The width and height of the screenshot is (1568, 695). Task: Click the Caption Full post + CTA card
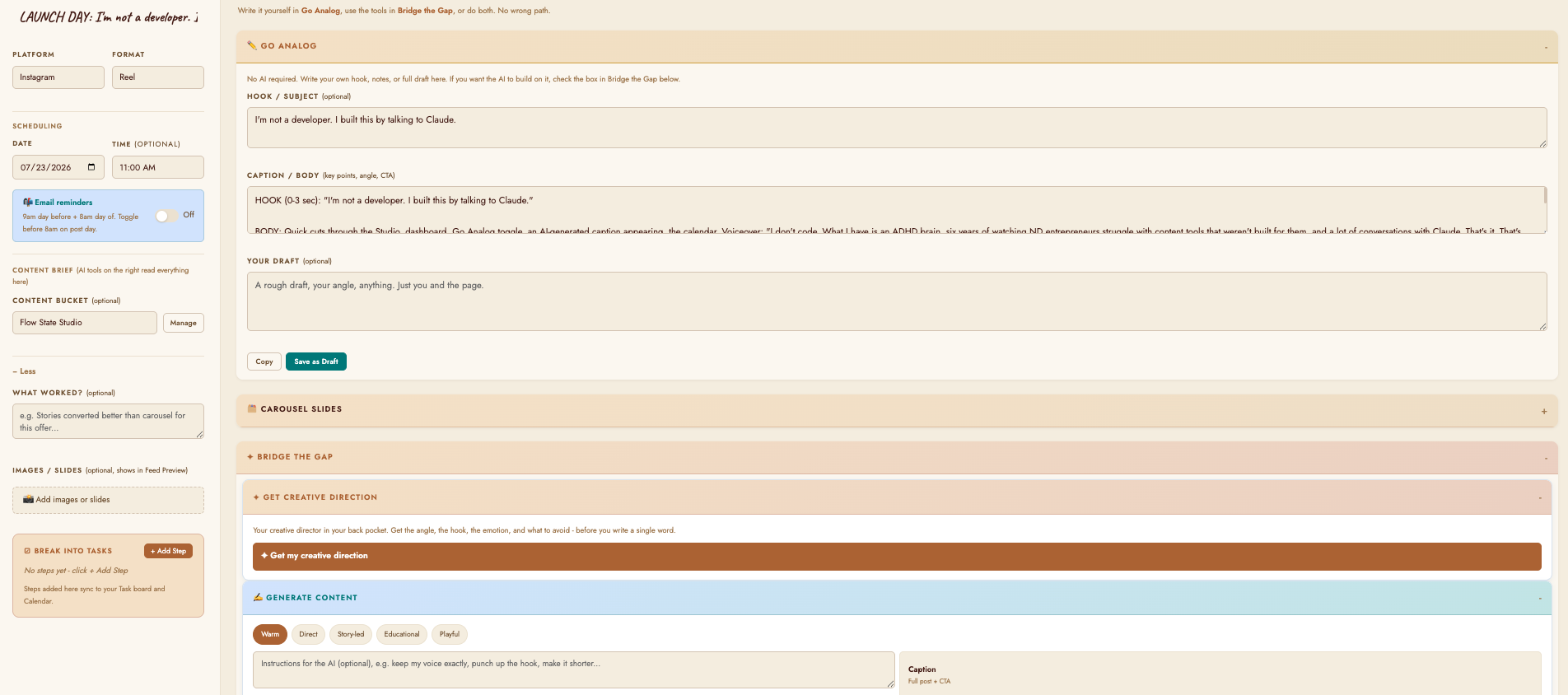coord(1220,674)
